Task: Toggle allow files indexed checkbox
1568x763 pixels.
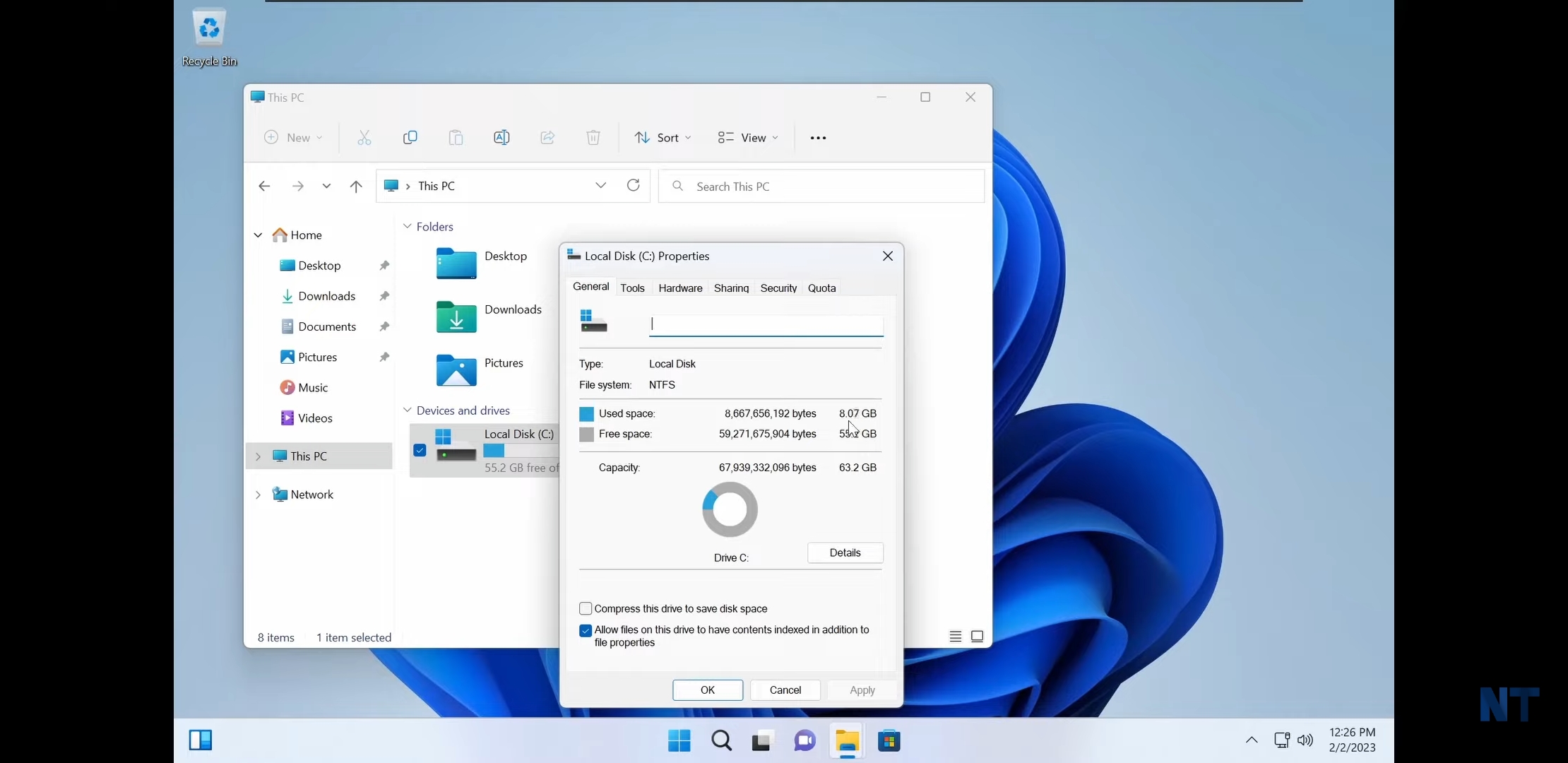Action: click(585, 630)
